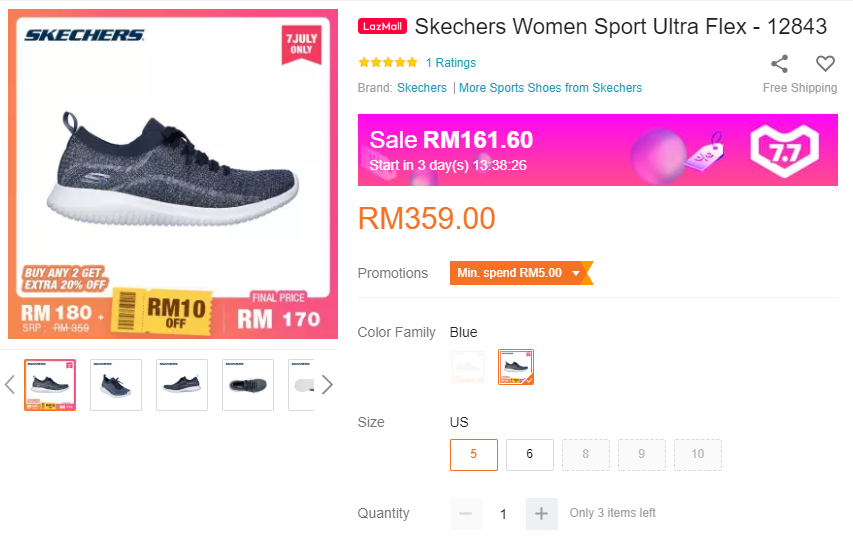Image resolution: width=853 pixels, height=540 pixels.
Task: Decrease quantity with minus button
Action: tap(465, 514)
